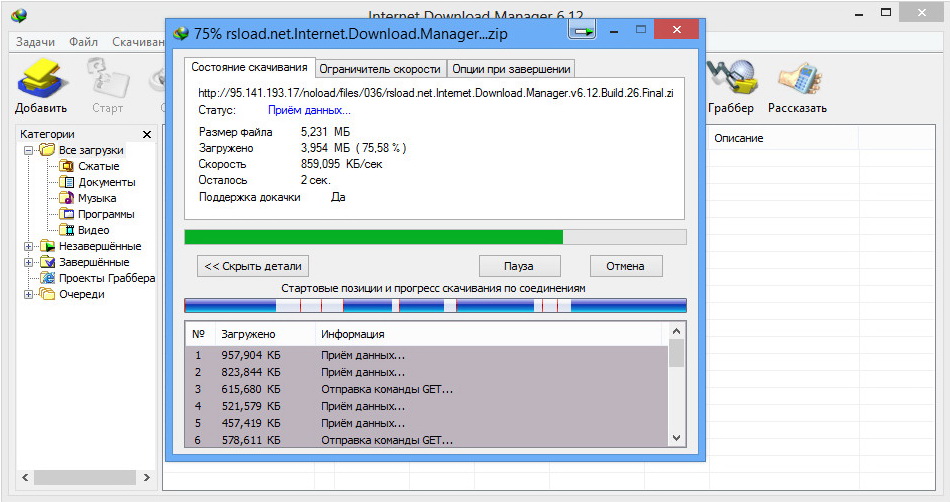The image size is (950, 502).
Task: Open the Файл menu
Action: point(83,42)
